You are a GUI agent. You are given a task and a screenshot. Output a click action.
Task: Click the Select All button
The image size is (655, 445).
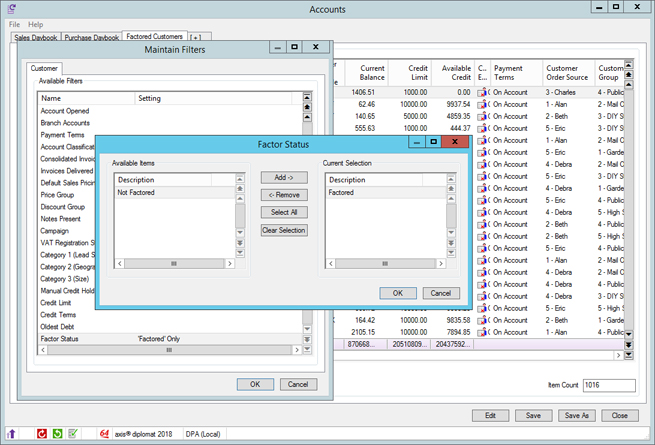coord(284,212)
